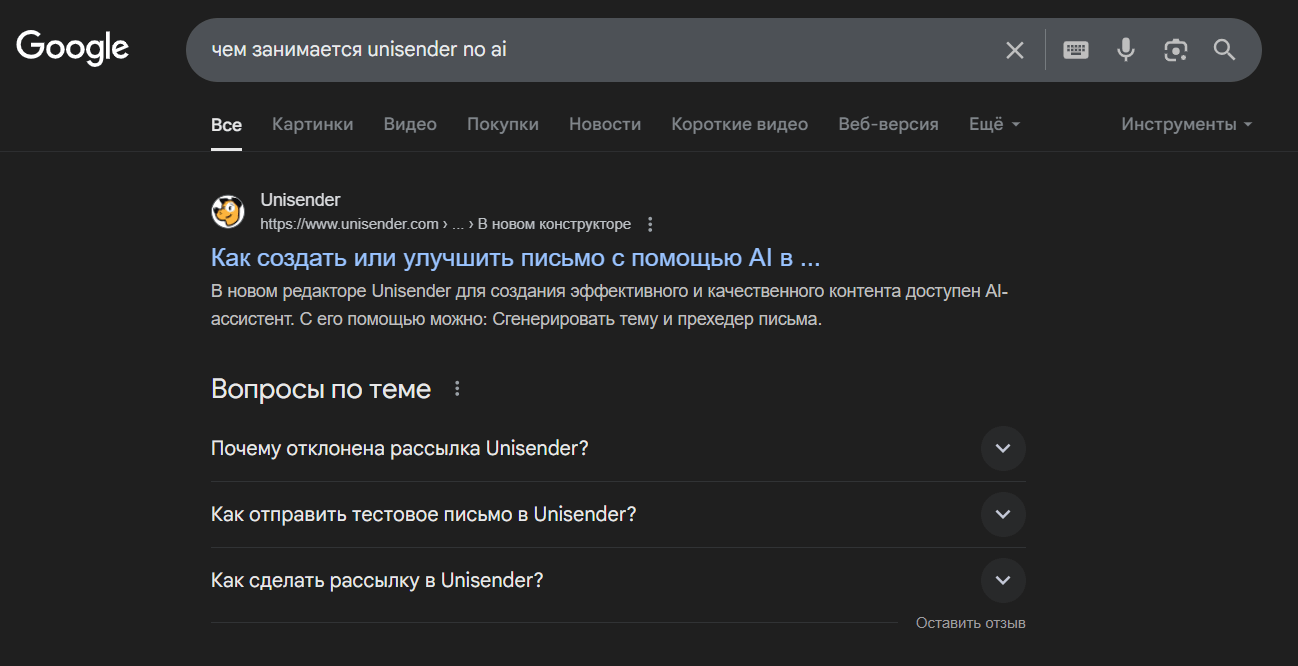Click the Unisender site favicon

pos(228,212)
